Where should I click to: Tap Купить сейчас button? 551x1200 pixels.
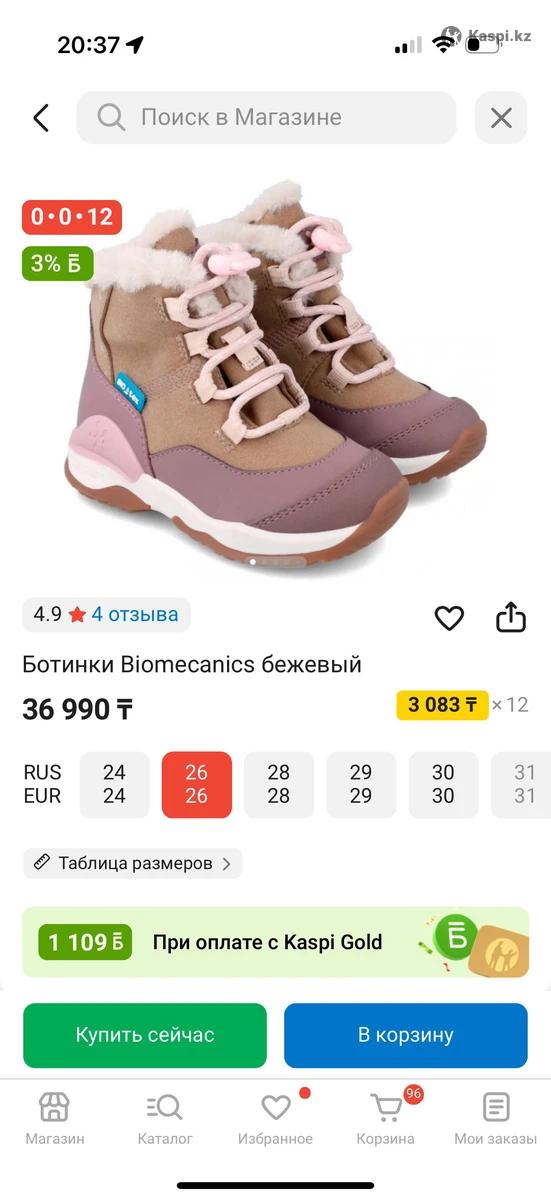click(x=145, y=1035)
